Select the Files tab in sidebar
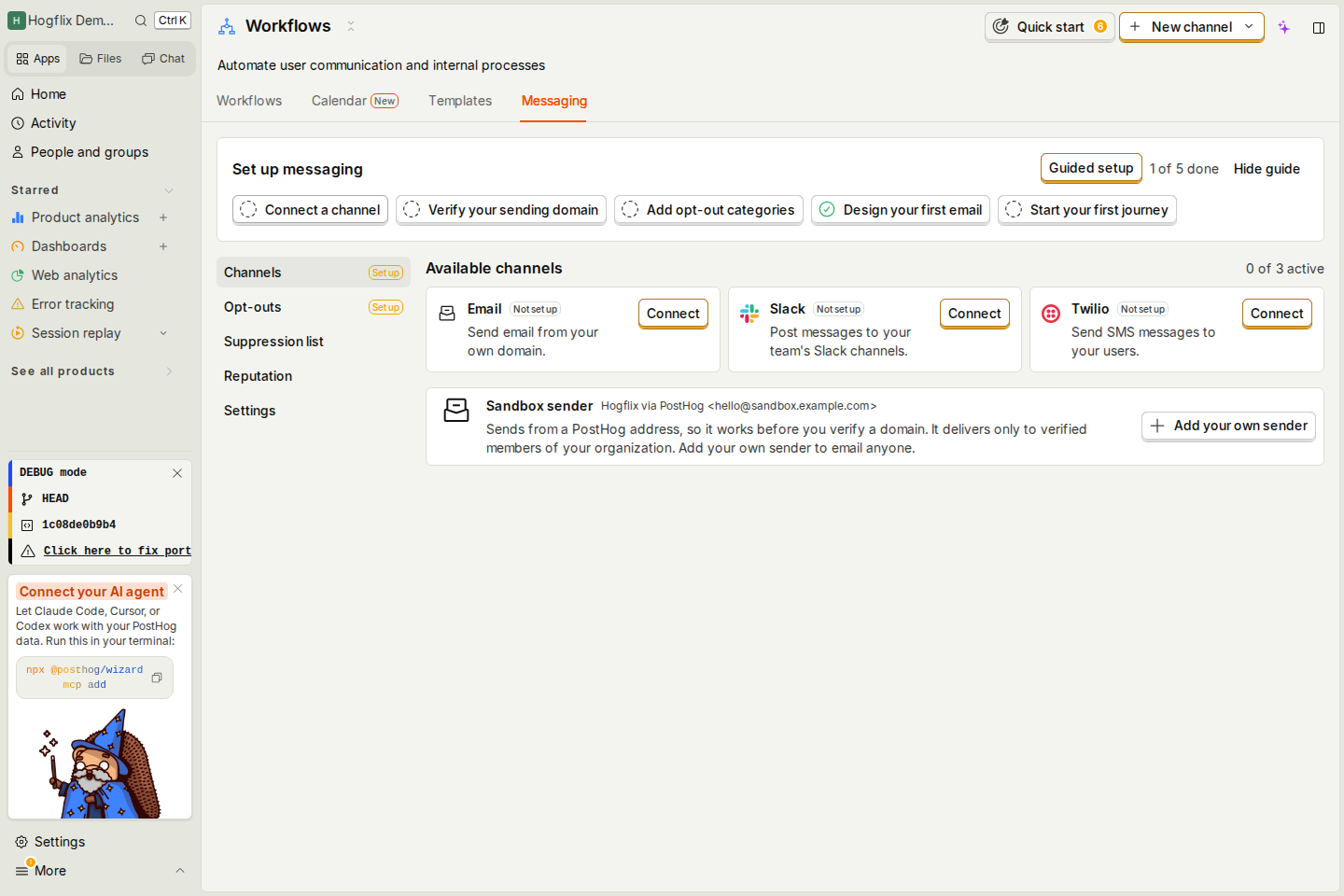 point(101,59)
